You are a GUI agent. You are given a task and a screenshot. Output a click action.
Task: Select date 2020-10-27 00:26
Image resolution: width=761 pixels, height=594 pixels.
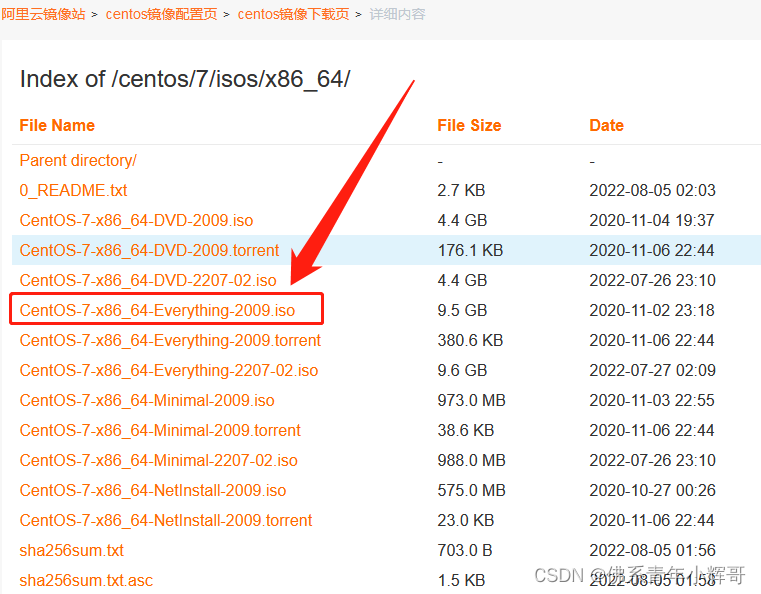coord(652,491)
